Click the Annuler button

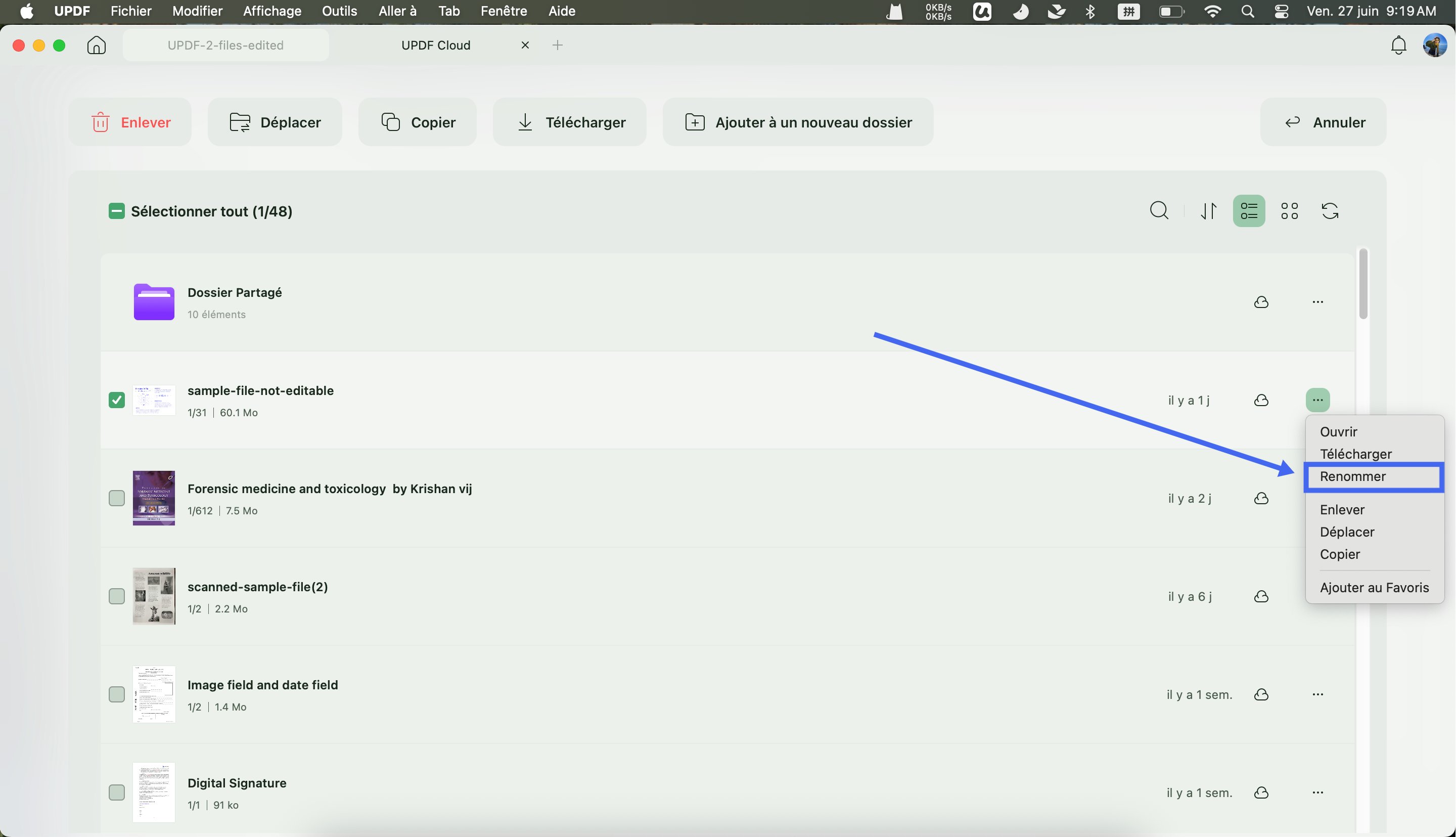1323,122
